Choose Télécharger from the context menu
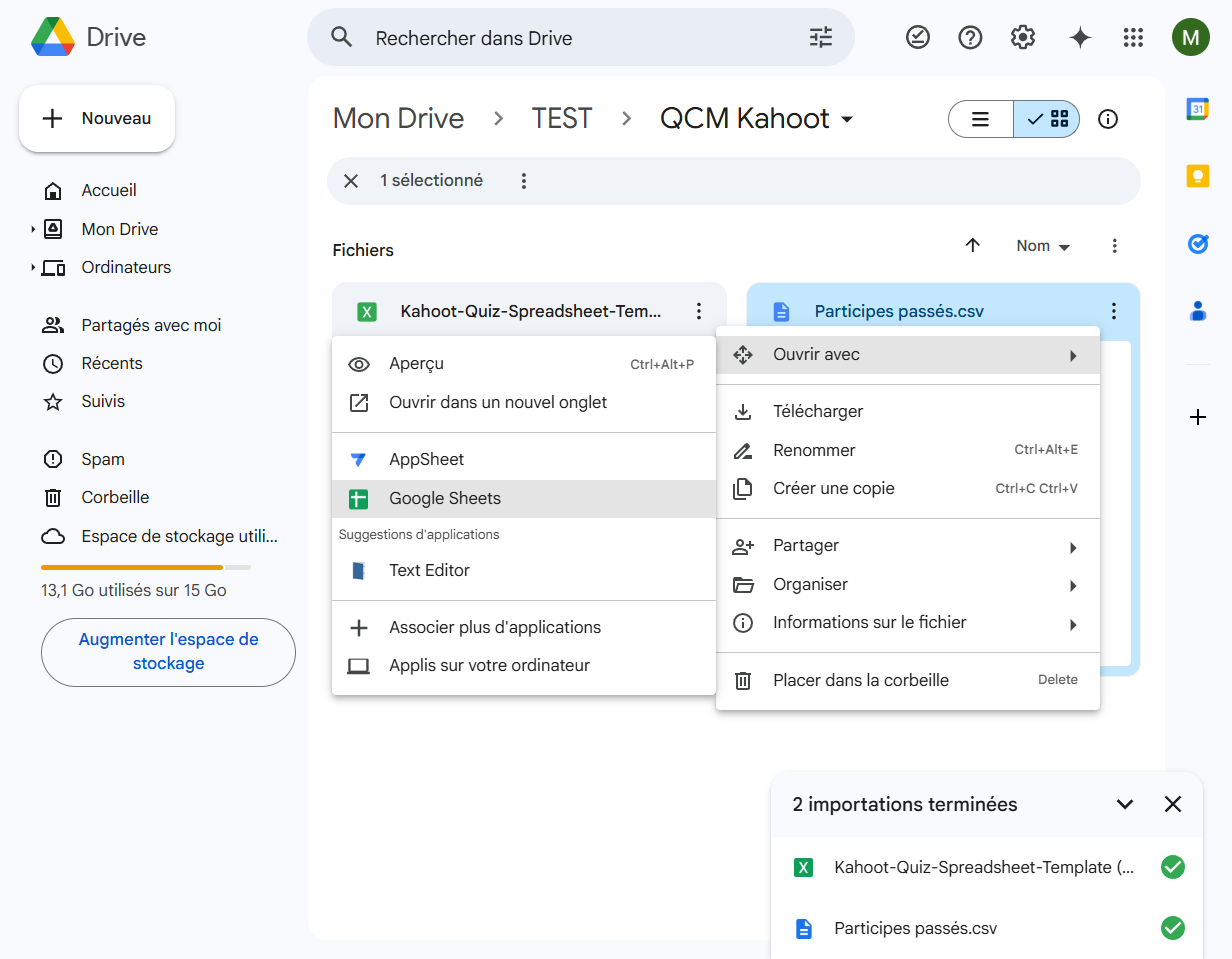Screen dimensions: 1232x959 [x=908, y=412]
